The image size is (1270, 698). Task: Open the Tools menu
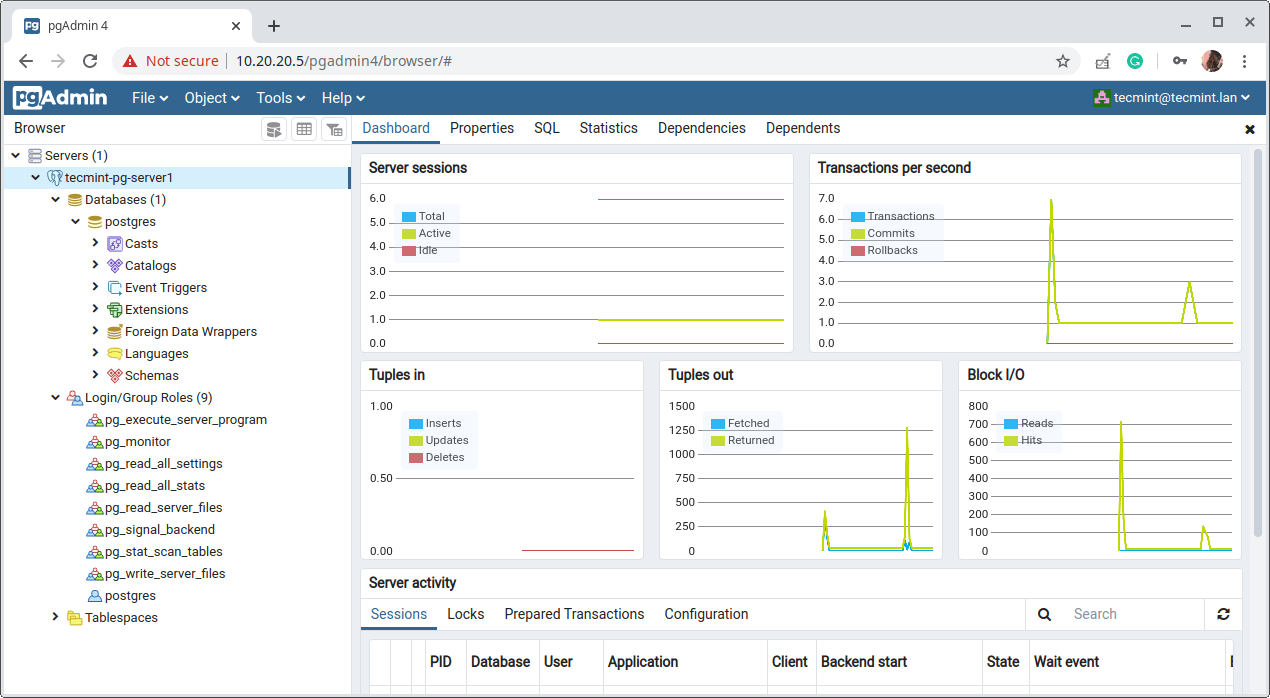280,98
